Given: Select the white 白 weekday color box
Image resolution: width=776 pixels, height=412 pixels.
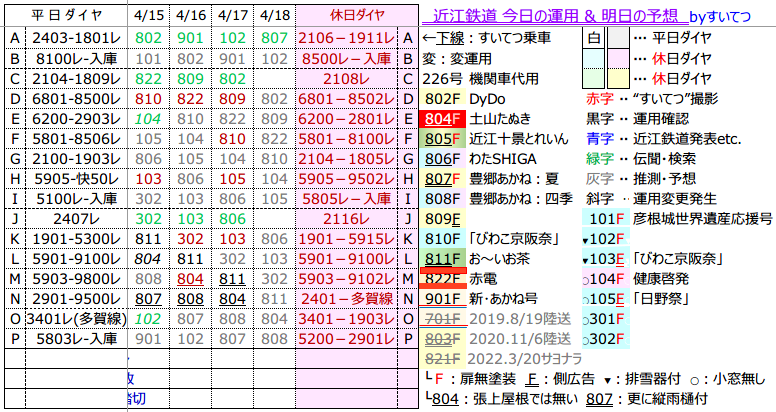Looking at the screenshot, I should pyautogui.click(x=593, y=38).
